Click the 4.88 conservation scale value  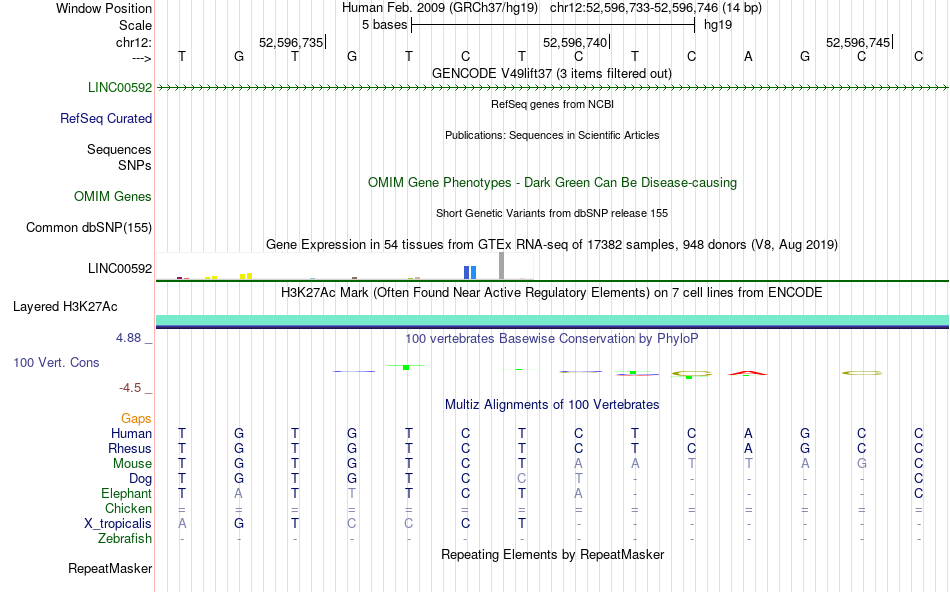point(128,338)
